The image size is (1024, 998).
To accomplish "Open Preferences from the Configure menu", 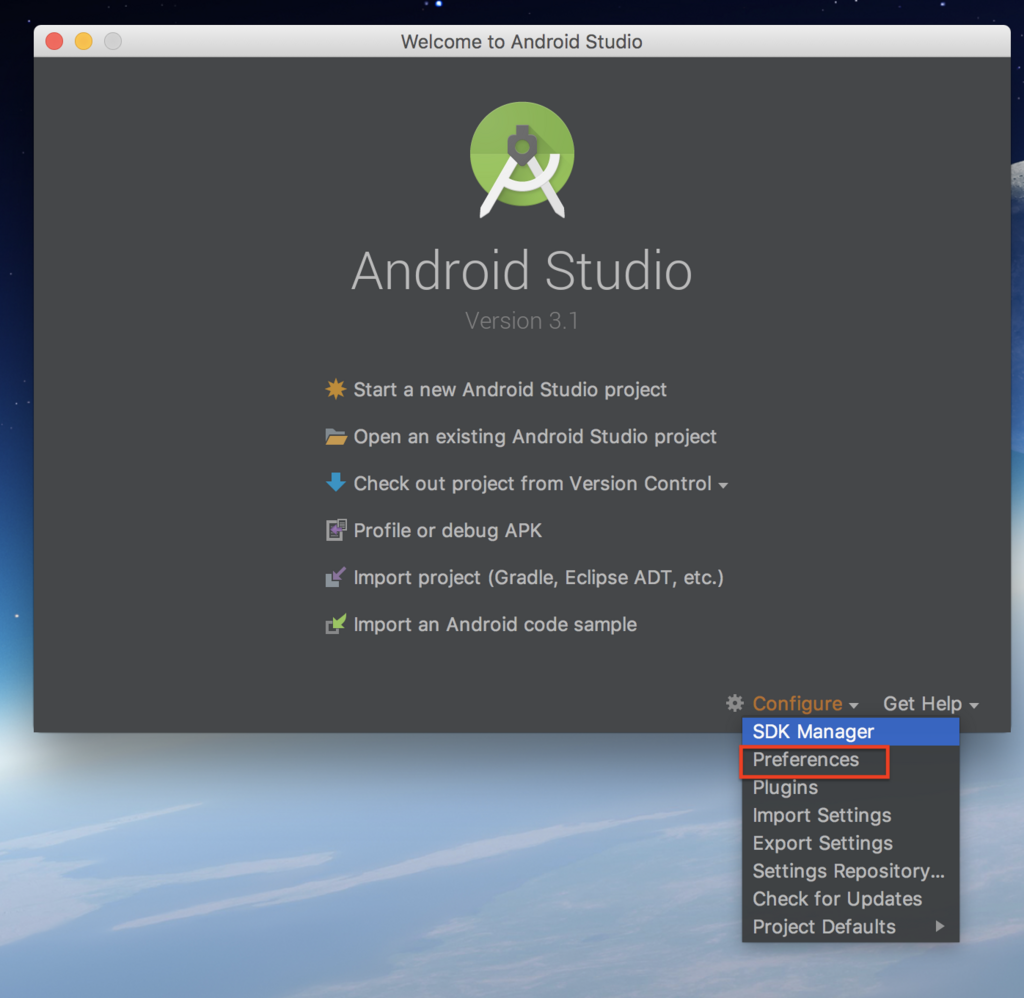I will click(850, 760).
